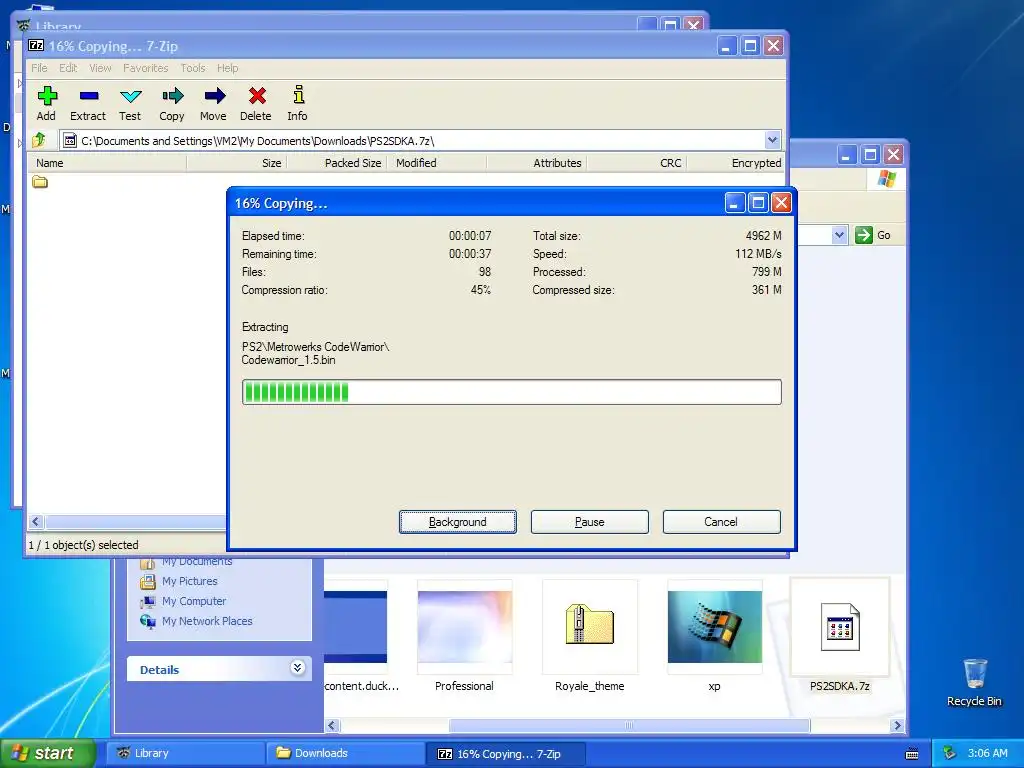This screenshot has height=768, width=1024.
Task: Open the Recycle Bin on the desktop
Action: [974, 682]
